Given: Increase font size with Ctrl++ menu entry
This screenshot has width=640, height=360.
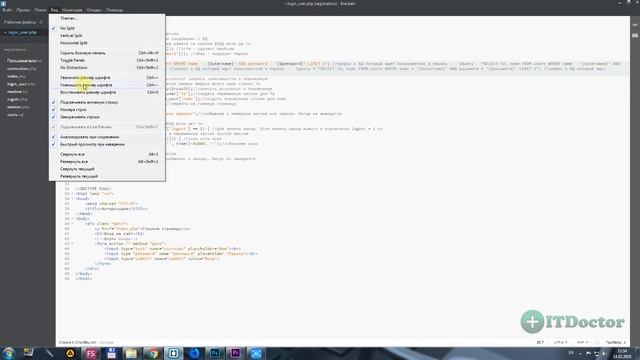Looking at the screenshot, I should point(107,78).
